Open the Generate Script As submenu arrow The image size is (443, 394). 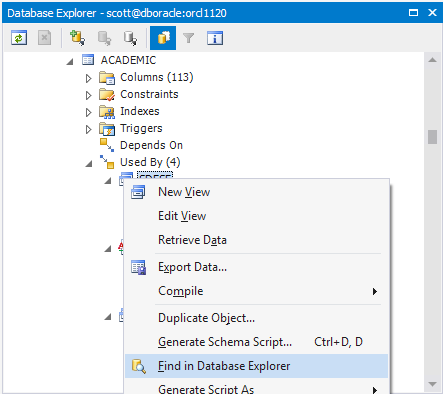[375, 390]
